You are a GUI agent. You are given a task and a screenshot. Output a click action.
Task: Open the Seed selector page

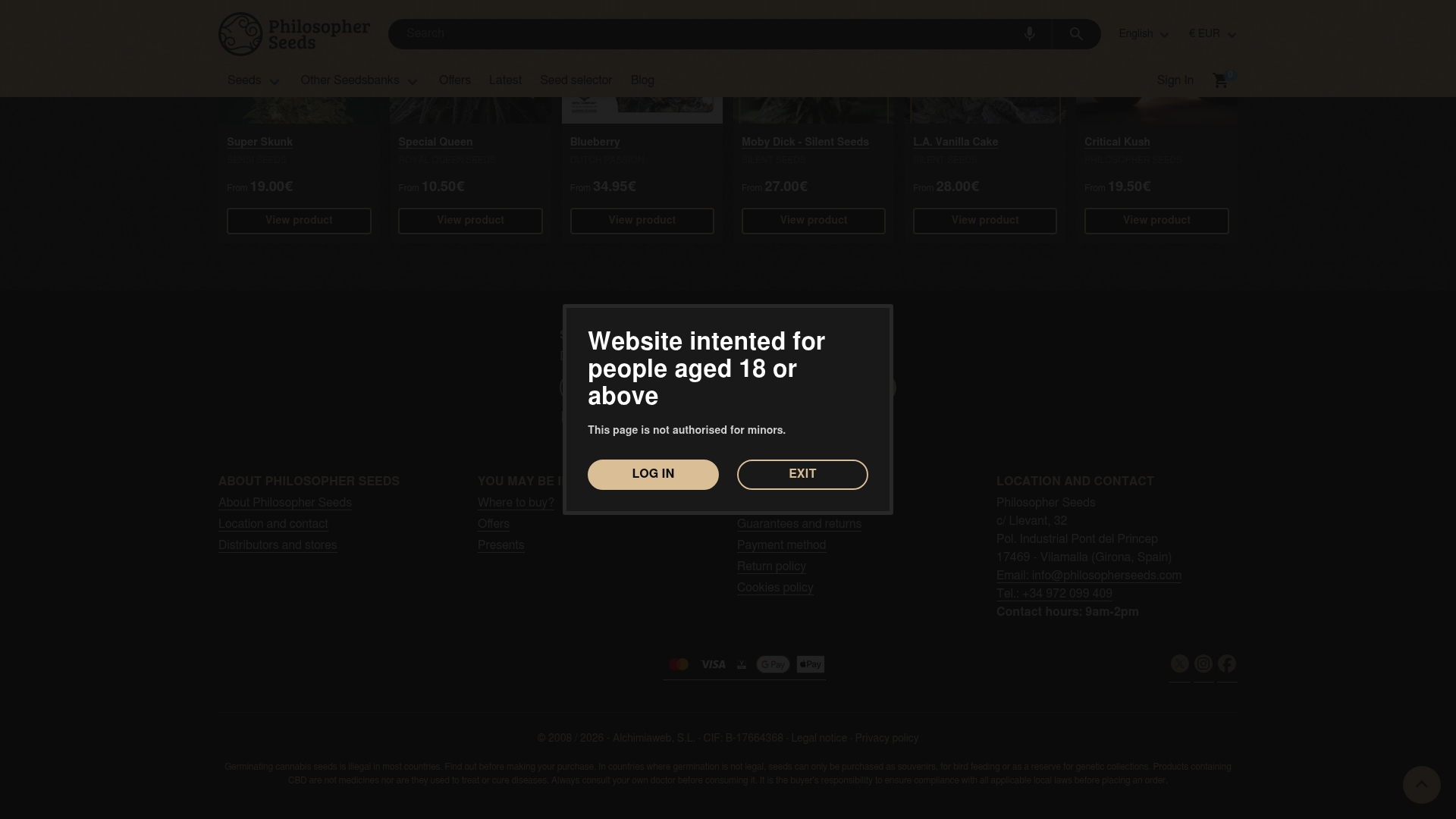[576, 80]
